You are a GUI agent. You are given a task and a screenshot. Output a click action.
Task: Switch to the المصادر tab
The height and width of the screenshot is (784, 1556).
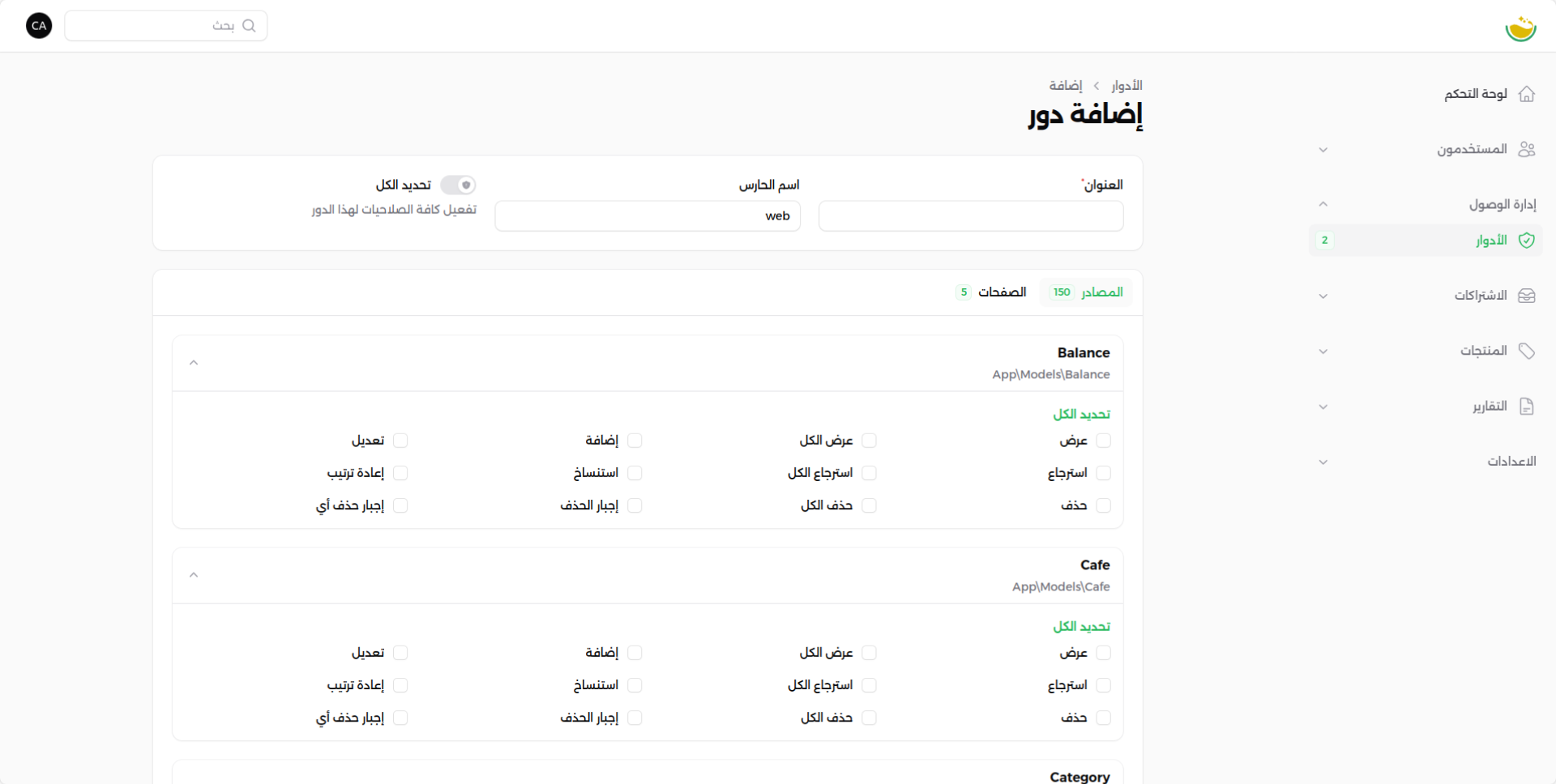click(x=1086, y=292)
